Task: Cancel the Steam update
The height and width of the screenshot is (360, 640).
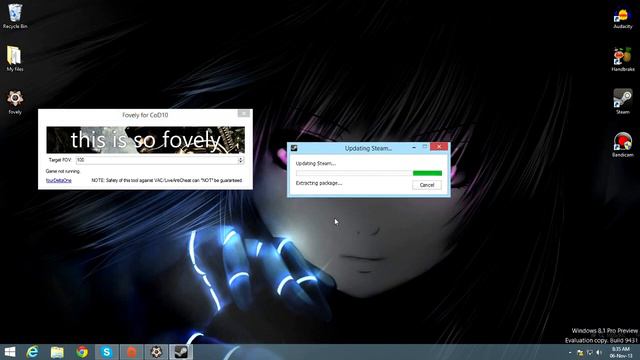Action: (x=427, y=185)
